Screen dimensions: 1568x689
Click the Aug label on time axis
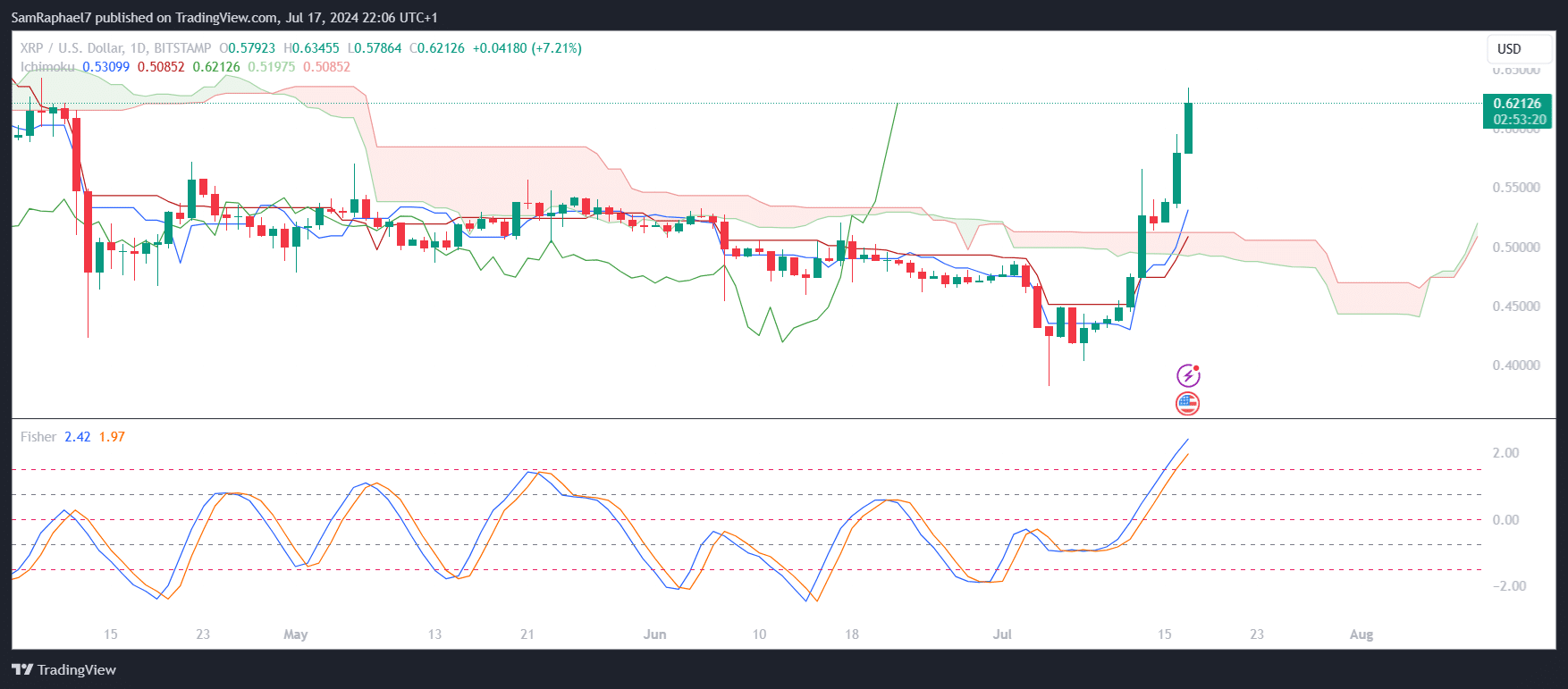[x=1361, y=634]
